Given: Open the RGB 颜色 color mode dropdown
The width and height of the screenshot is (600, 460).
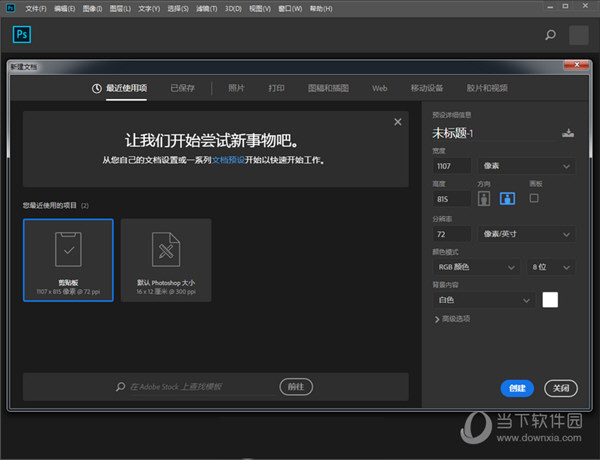Looking at the screenshot, I should (x=476, y=267).
